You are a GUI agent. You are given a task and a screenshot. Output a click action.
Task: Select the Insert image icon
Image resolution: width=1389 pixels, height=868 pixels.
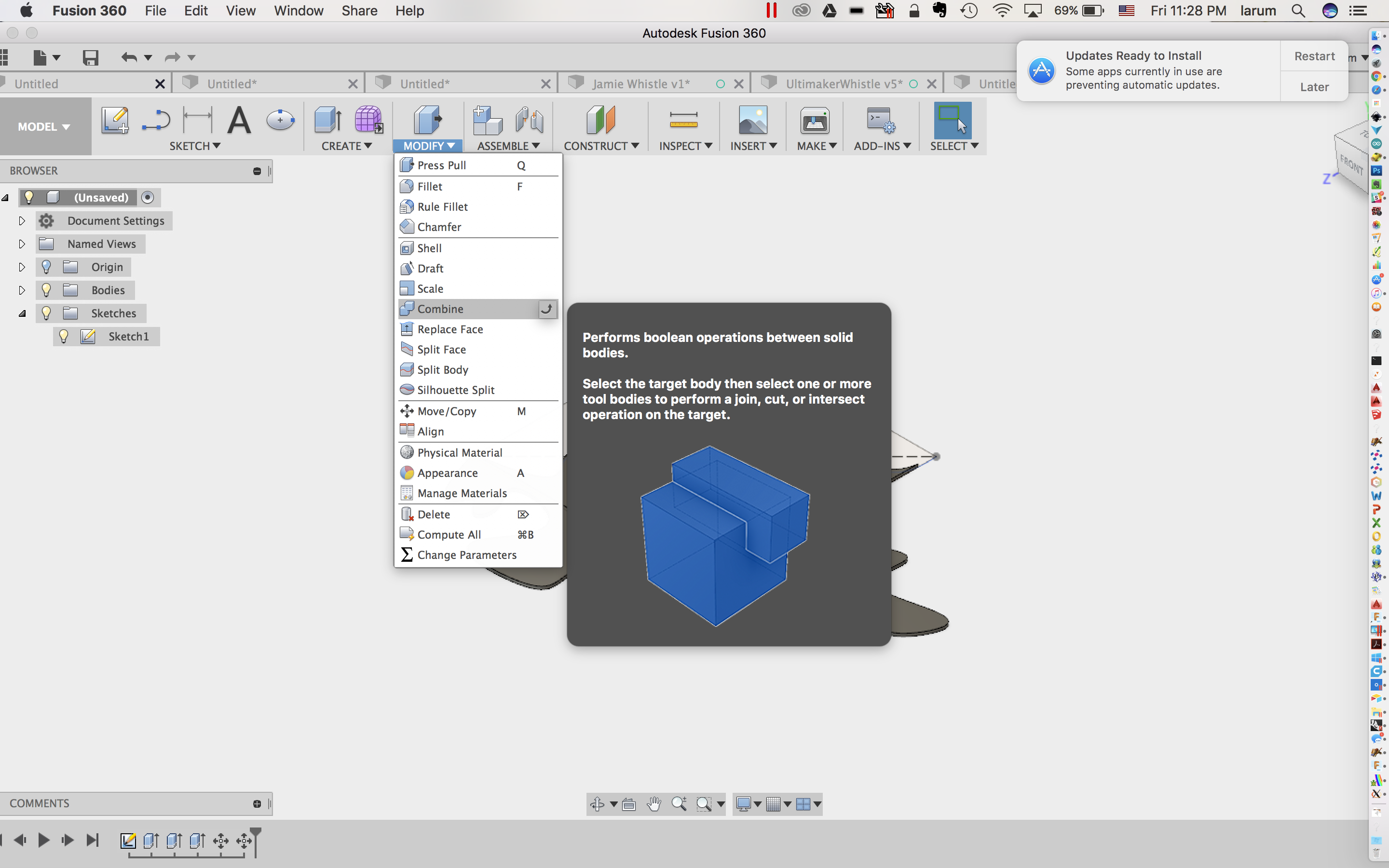(x=752, y=120)
